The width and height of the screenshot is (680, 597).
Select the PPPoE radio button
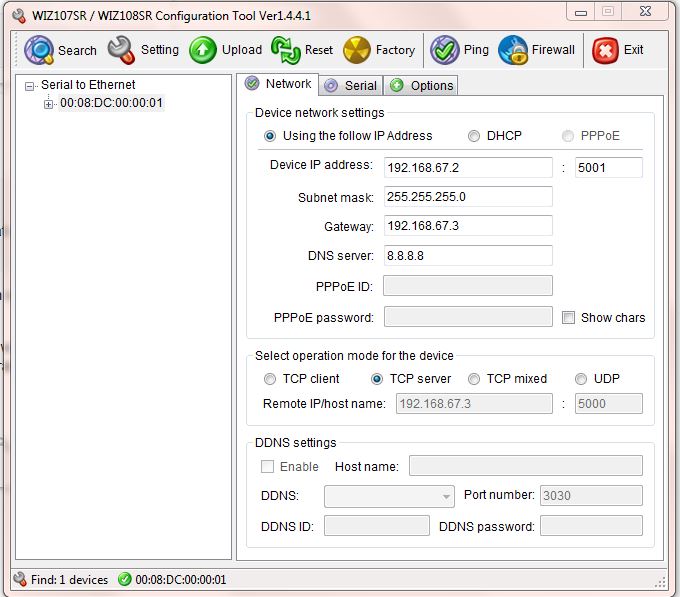coord(568,136)
